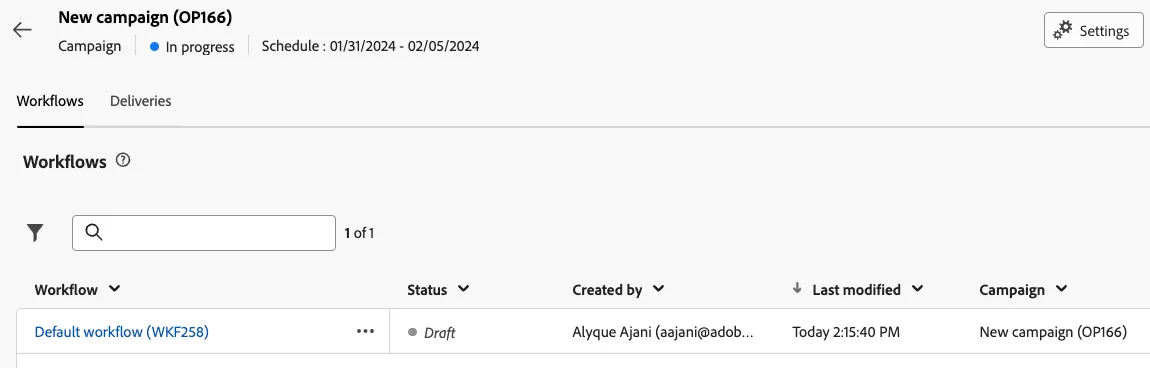Viewport: 1150px width, 368px height.
Task: Expand the Status column menu chevron
Action: (x=463, y=289)
